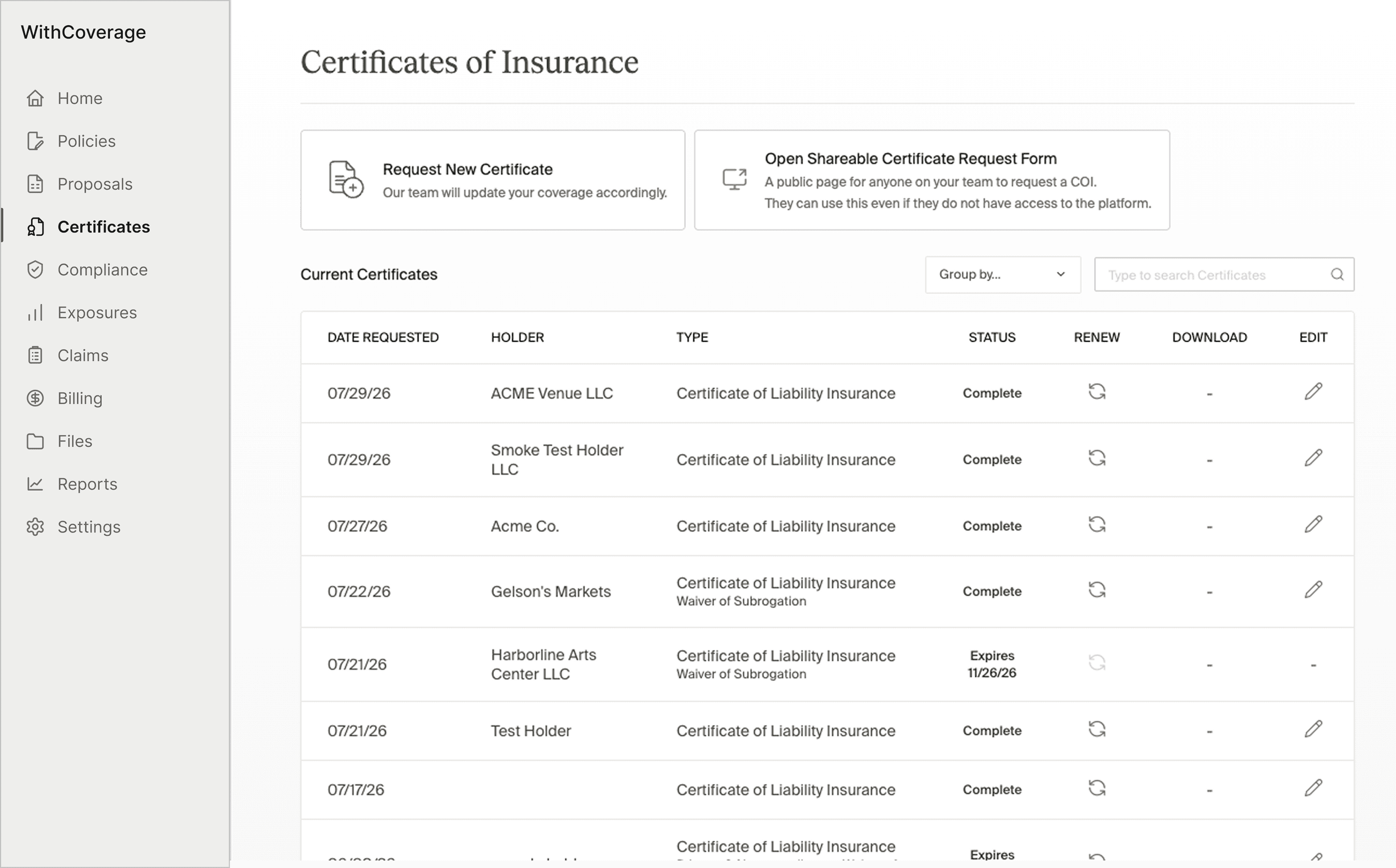
Task: Renew the Gelson's Markets certificate
Action: 1097,590
